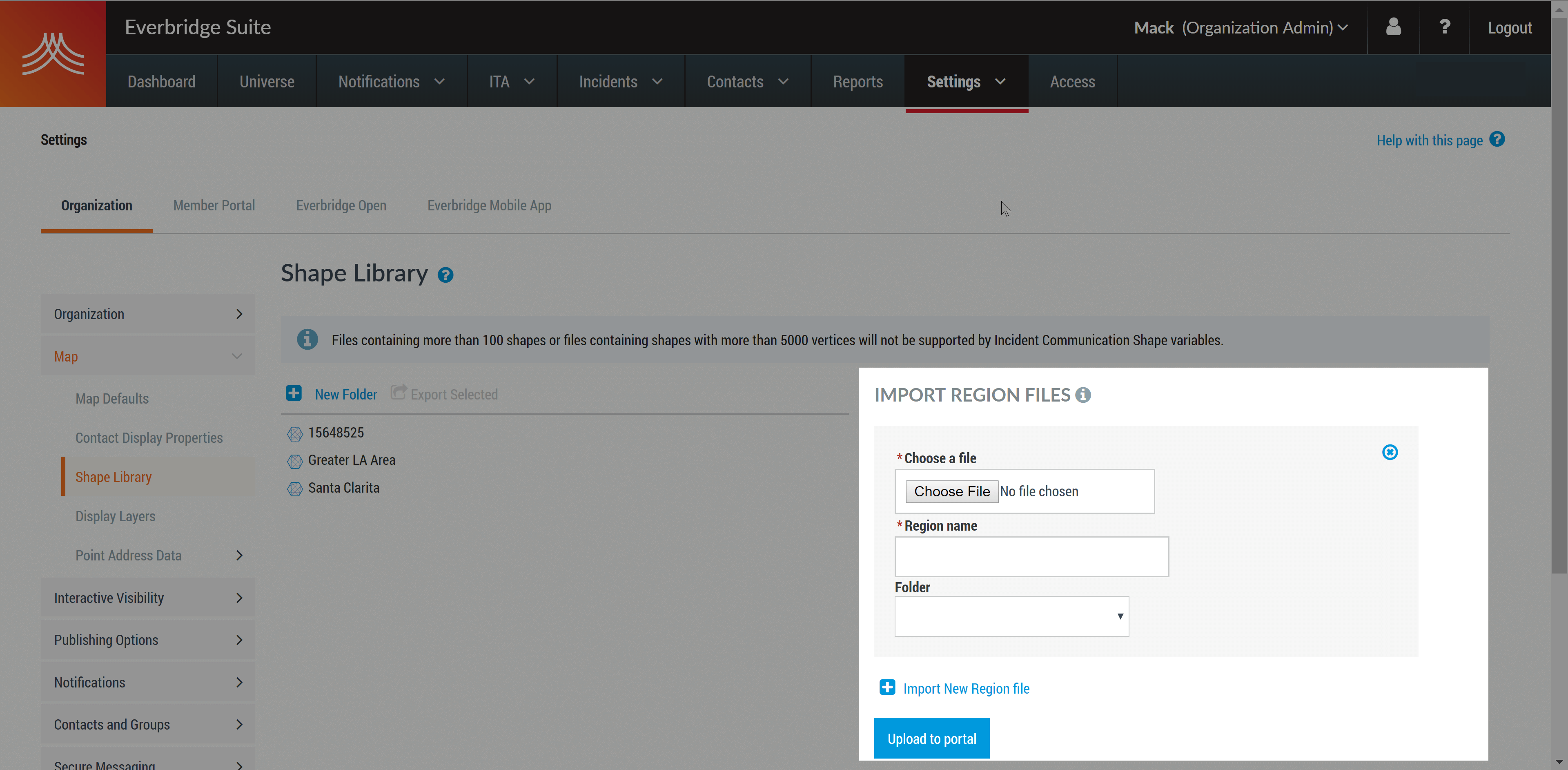The width and height of the screenshot is (1568, 770).
Task: Click the Import New Region file plus icon
Action: [887, 687]
